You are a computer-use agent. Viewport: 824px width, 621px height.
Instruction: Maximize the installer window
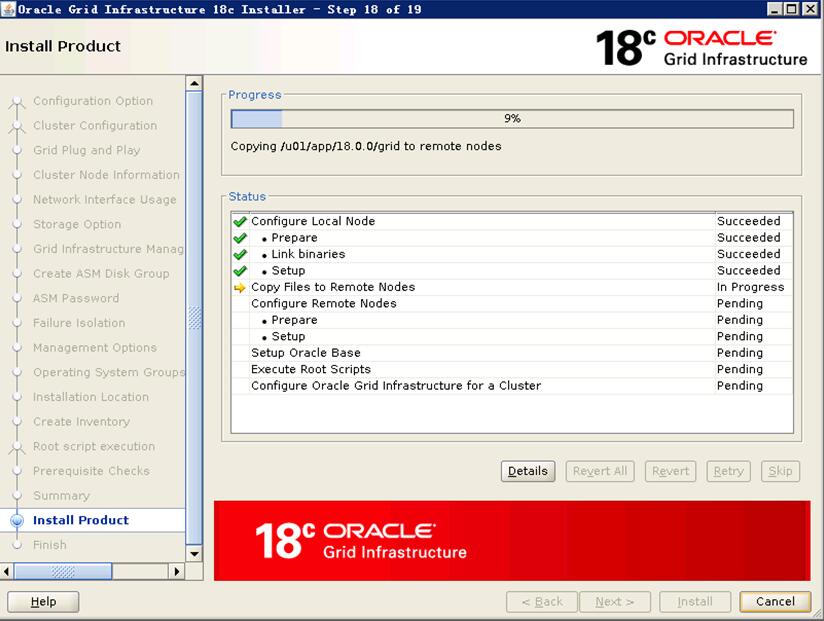[x=791, y=8]
